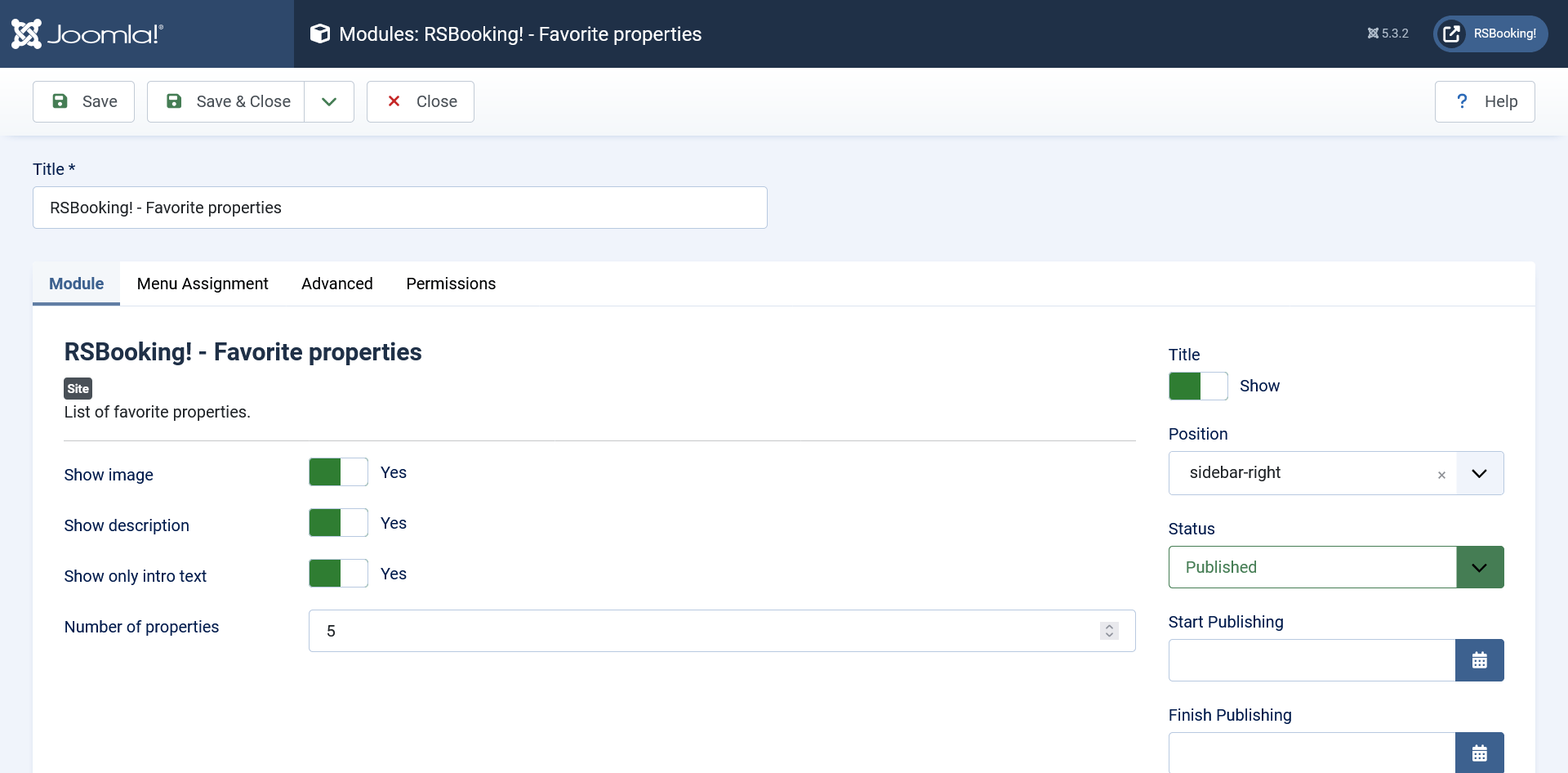Open the Status Published dropdown
This screenshot has height=773, width=1568.
pyautogui.click(x=1336, y=567)
